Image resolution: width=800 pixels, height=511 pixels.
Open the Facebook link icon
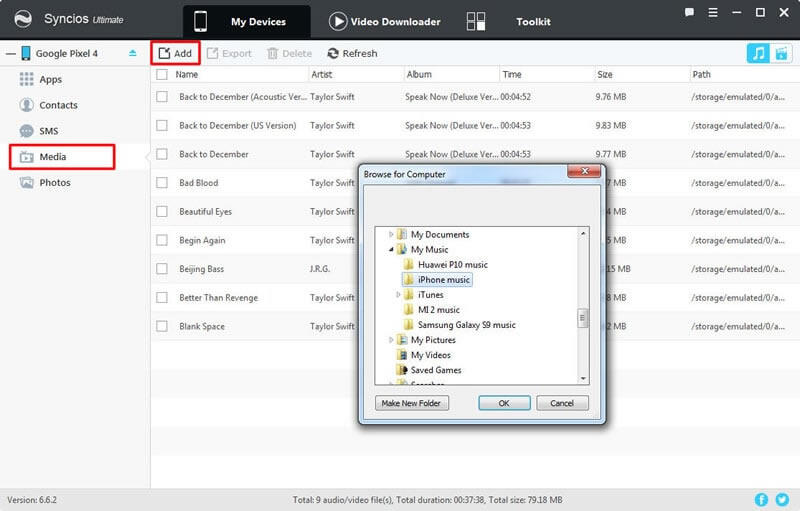point(762,499)
